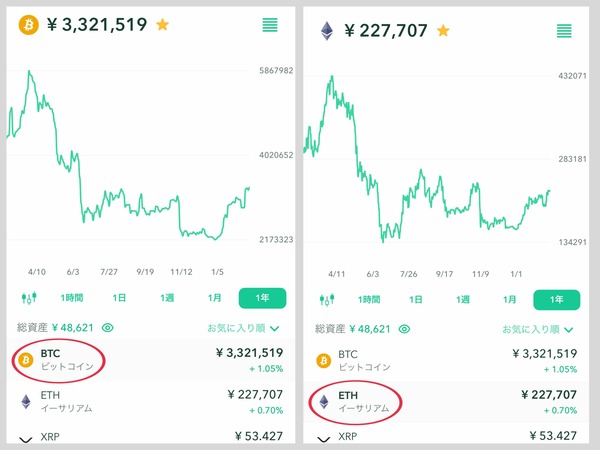The image size is (600, 450).
Task: Open お気に入り順 sort dropdown on right panel
Action: pyautogui.click(x=538, y=329)
